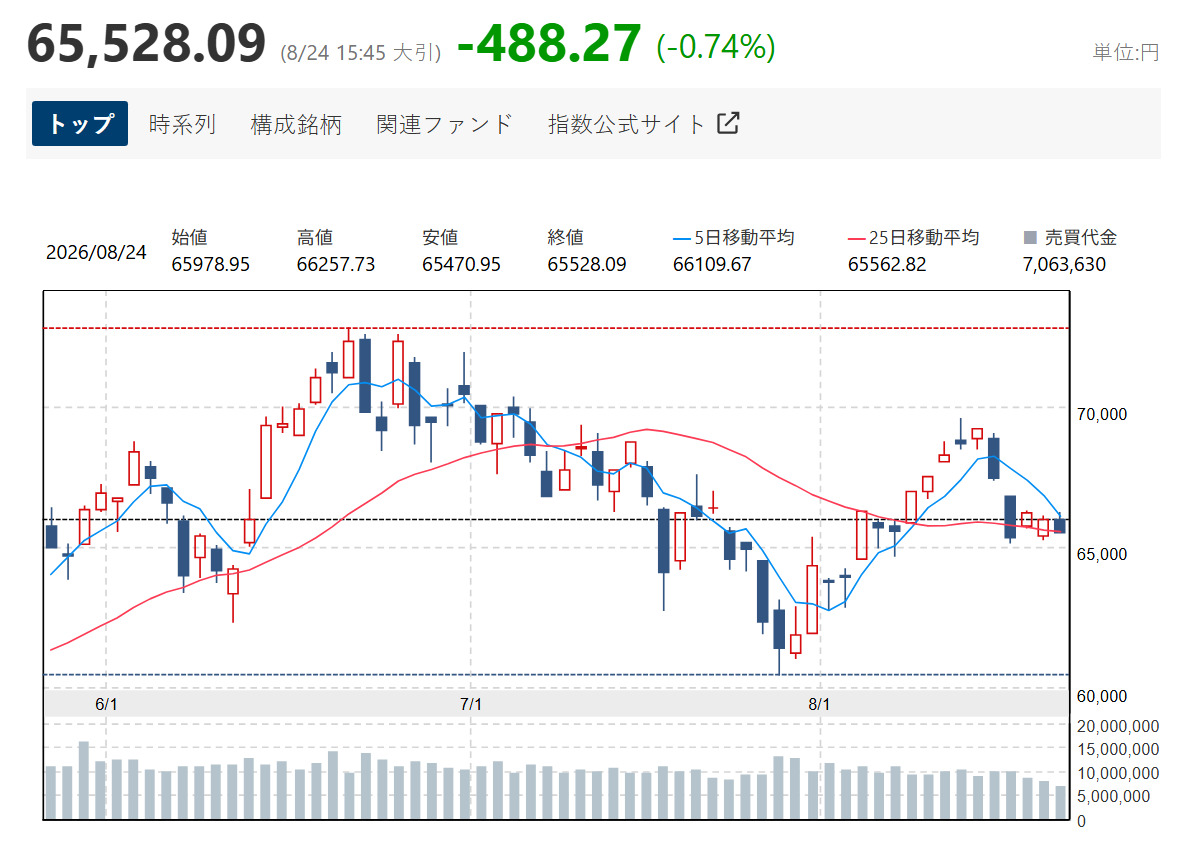Click the 60,000 price axis label
This screenshot has height=849, width=1192.
pos(1102,696)
